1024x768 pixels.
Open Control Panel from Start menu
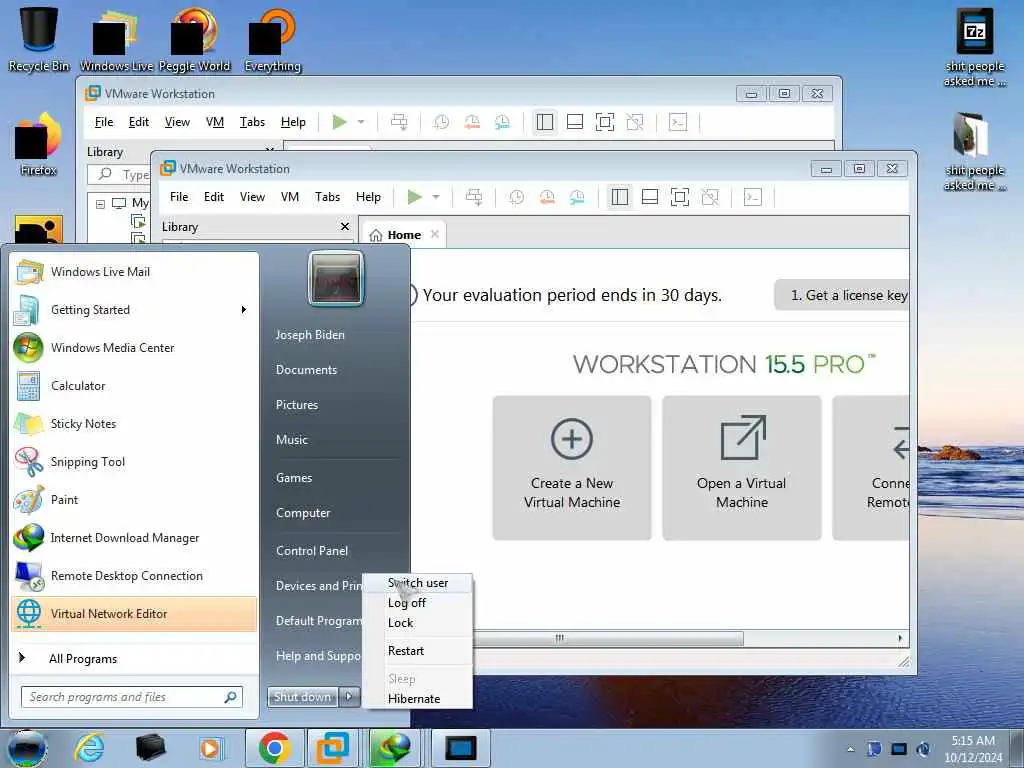(312, 551)
